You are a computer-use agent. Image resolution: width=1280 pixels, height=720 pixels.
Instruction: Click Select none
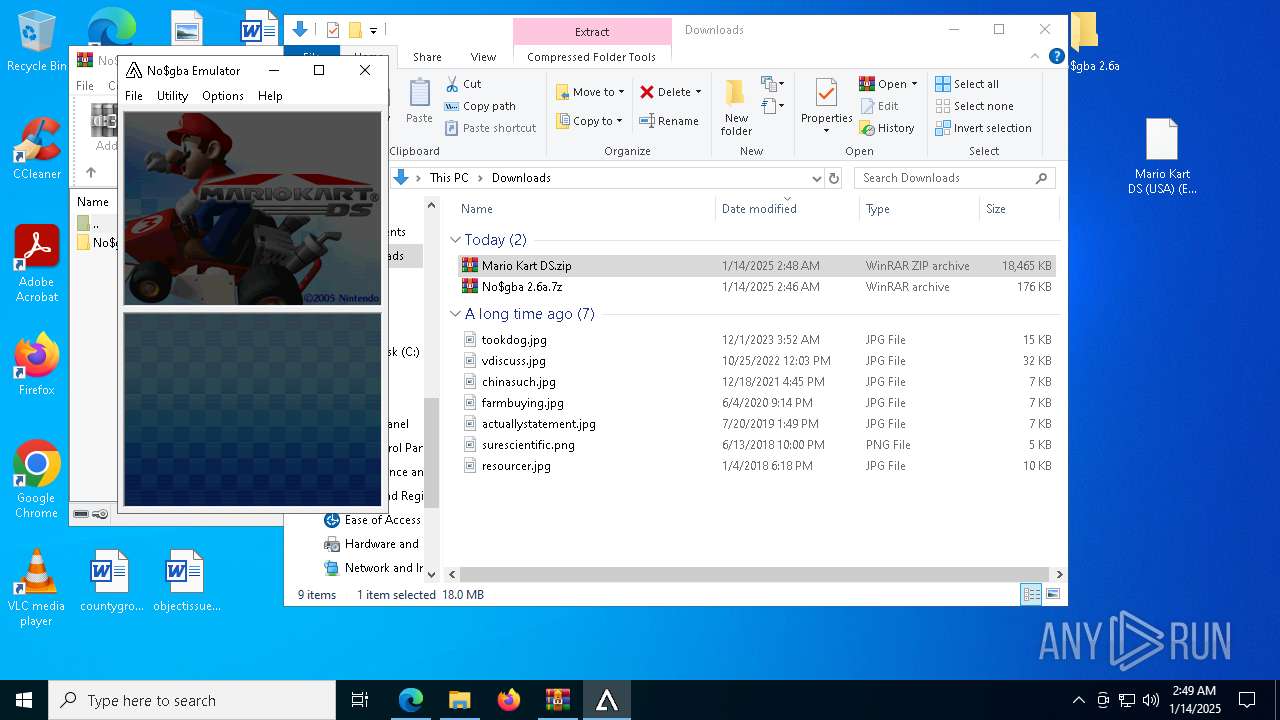tap(975, 106)
